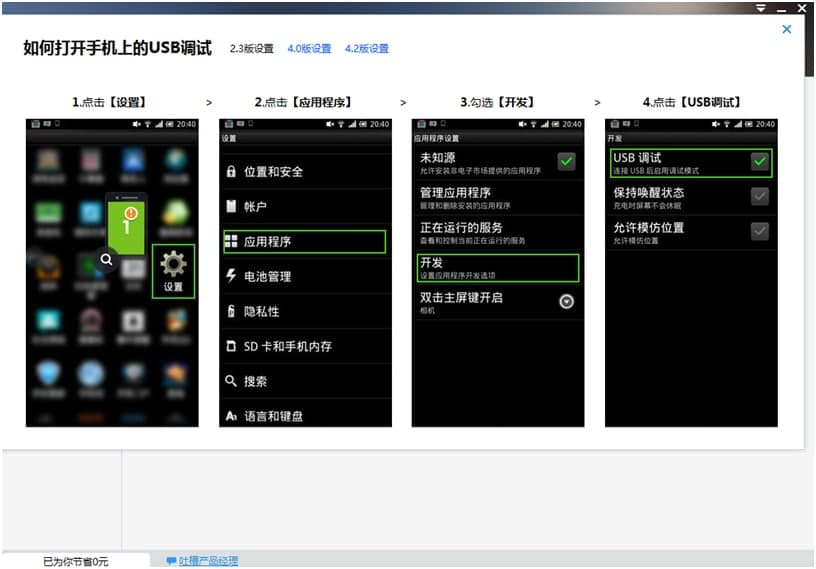
Task: Click the lightning icon beside 电池管理
Action: [x=231, y=275]
